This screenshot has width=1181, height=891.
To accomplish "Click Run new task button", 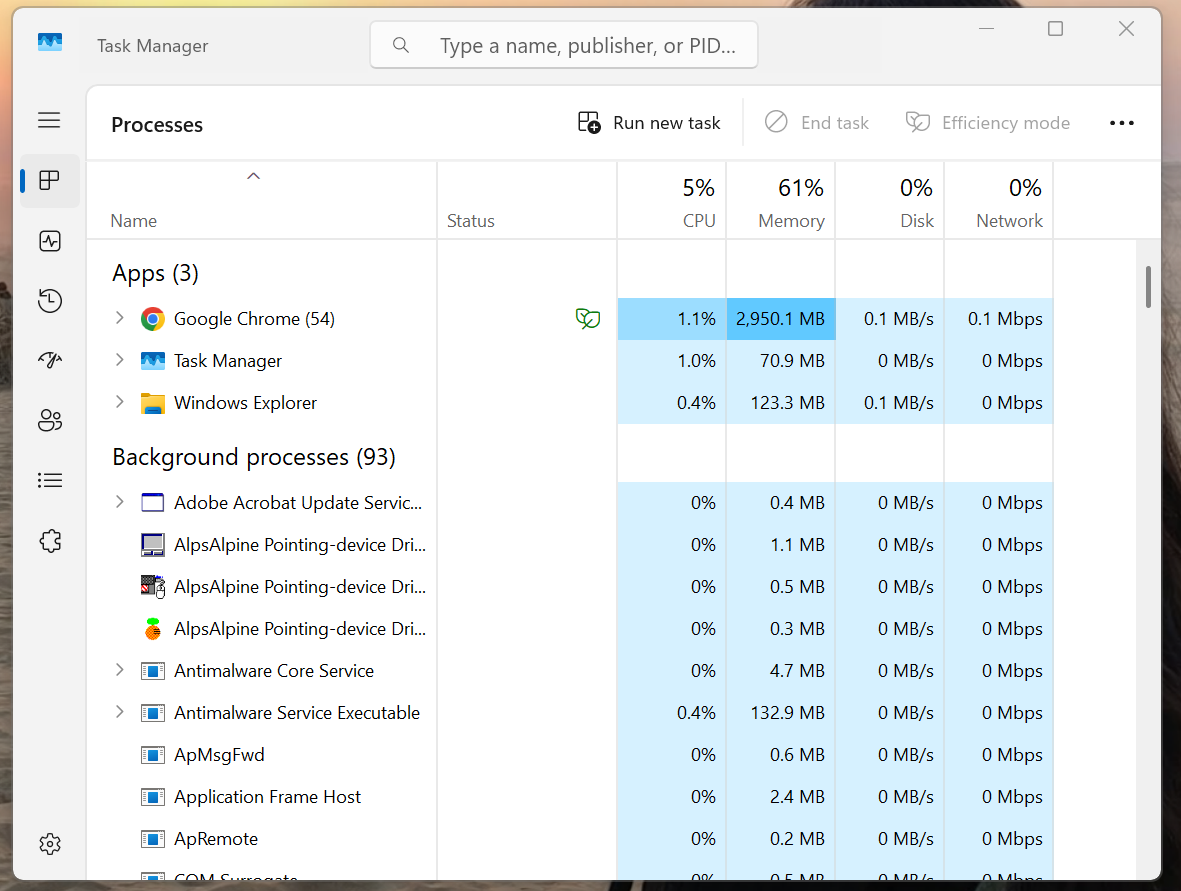I will (x=649, y=123).
